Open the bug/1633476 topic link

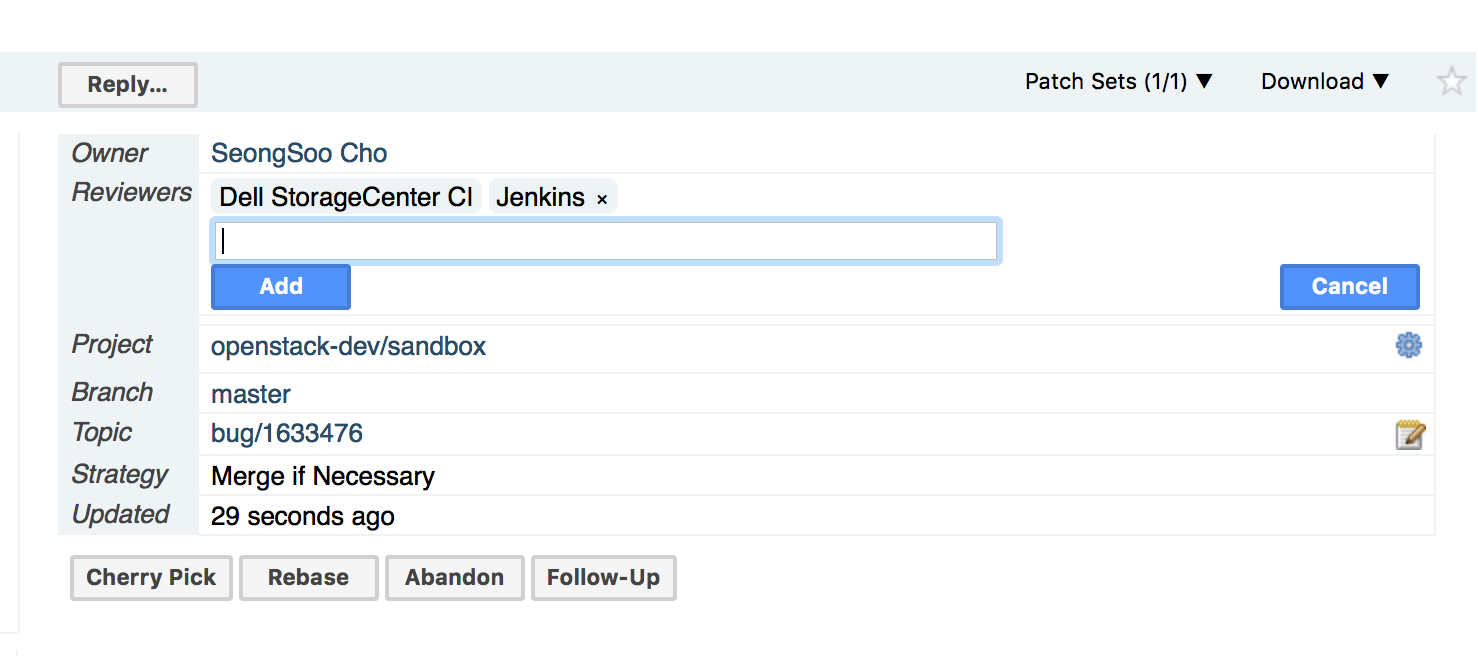pyautogui.click(x=287, y=434)
